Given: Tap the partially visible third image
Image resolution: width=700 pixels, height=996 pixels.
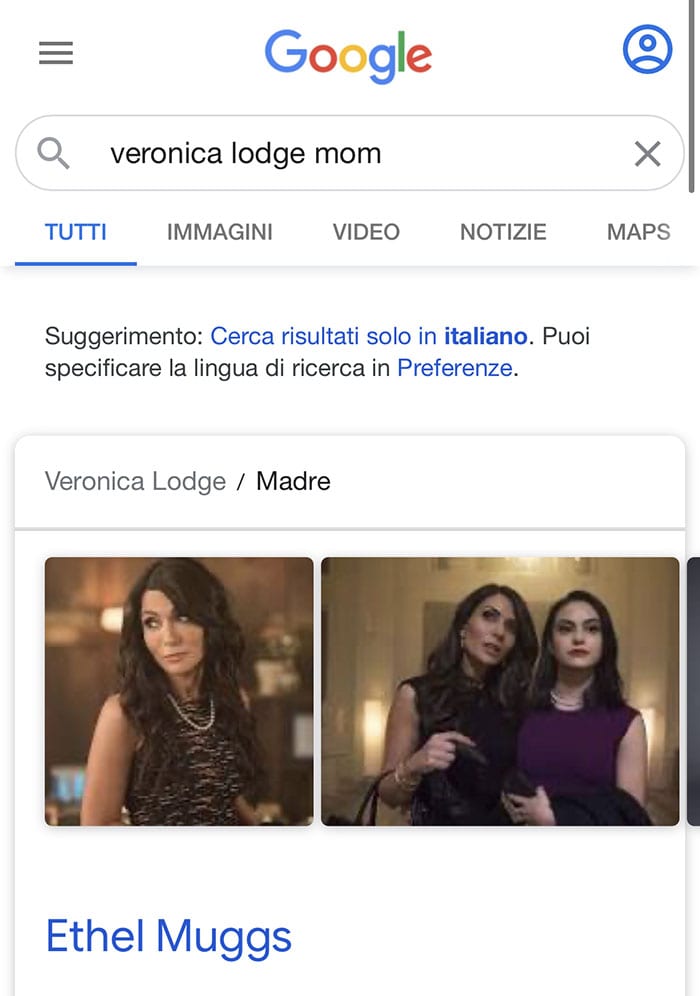Looking at the screenshot, I should tap(693, 691).
